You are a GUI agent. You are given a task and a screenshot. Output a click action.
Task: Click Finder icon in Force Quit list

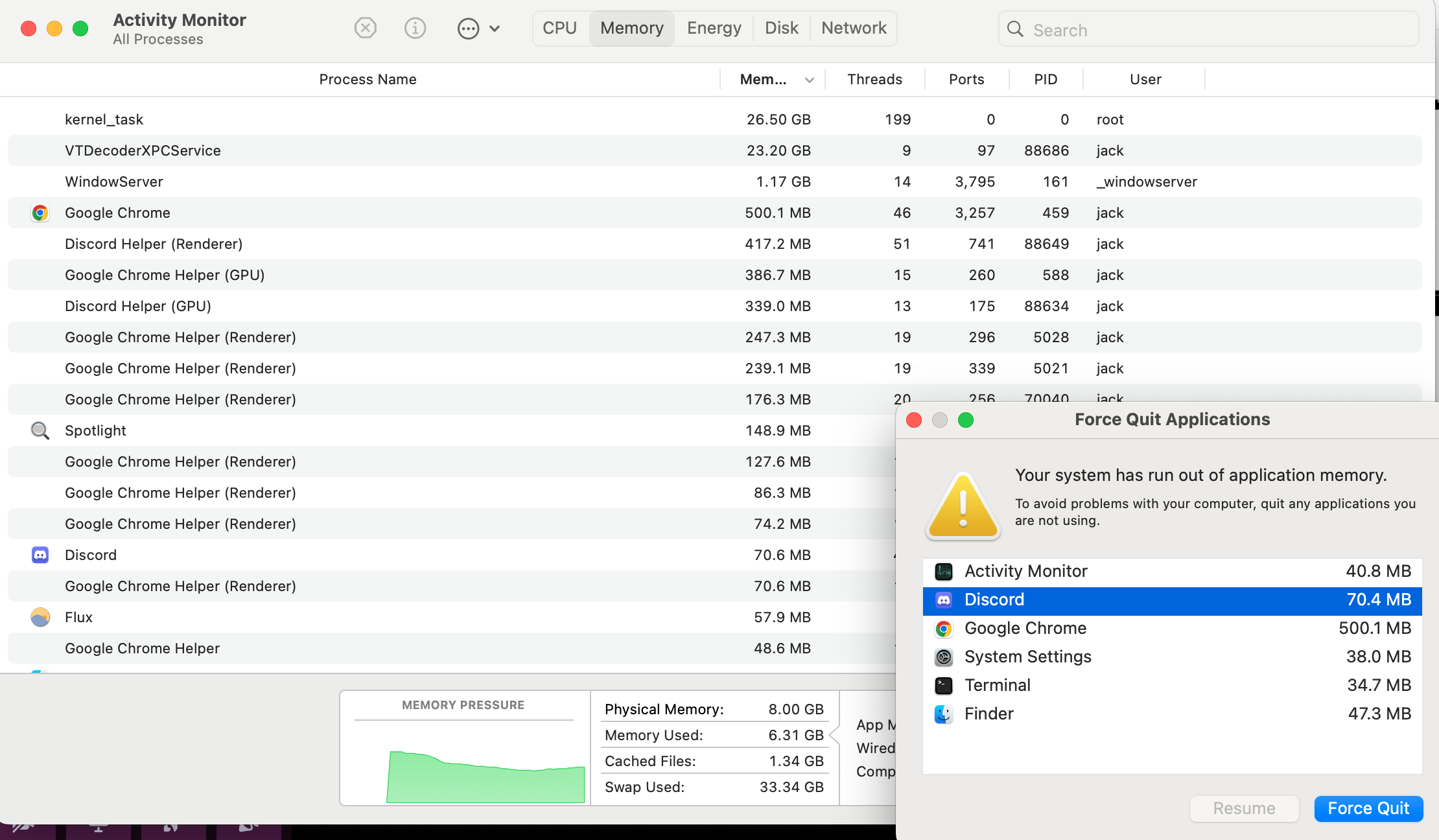944,714
